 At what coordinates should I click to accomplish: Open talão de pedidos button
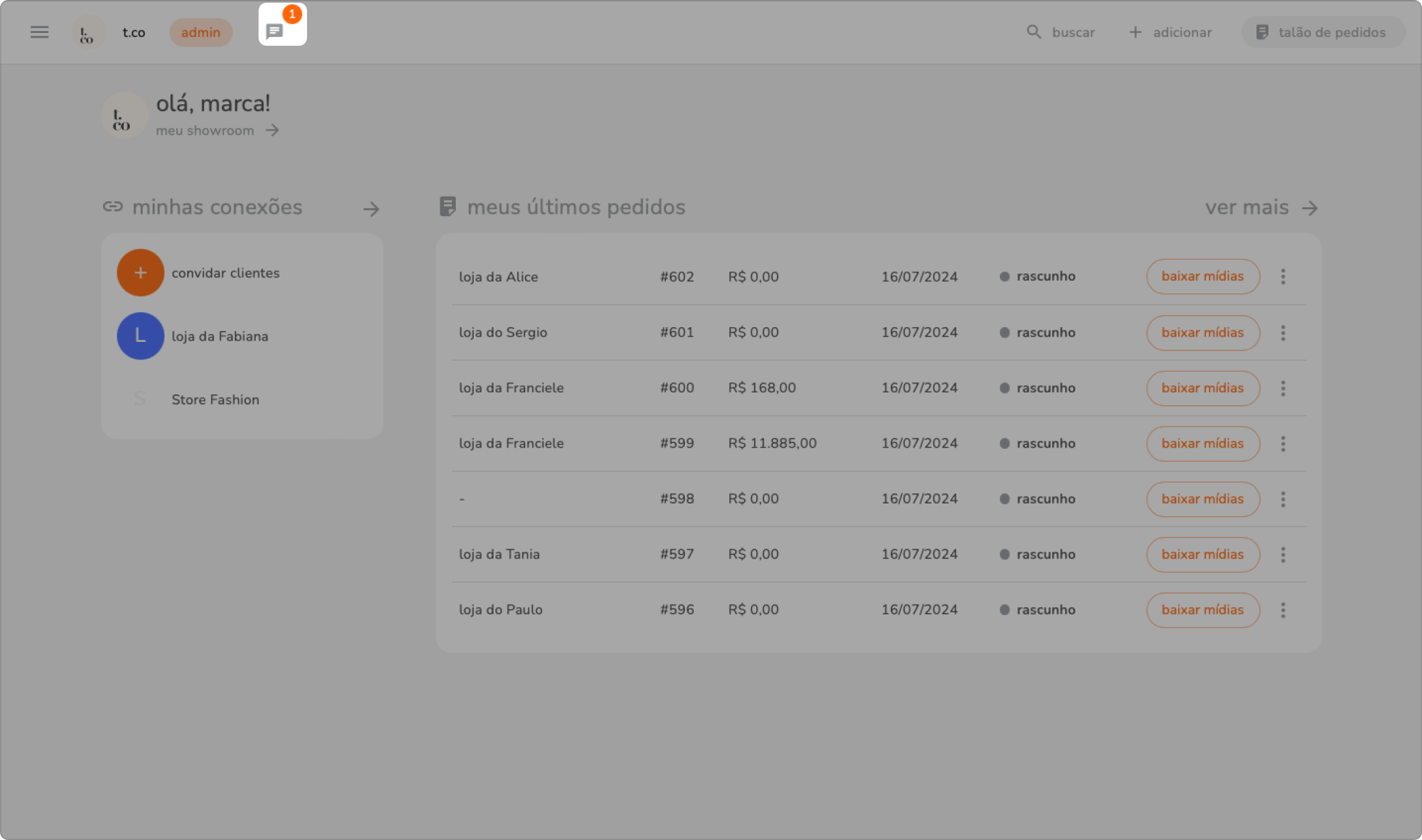point(1322,32)
